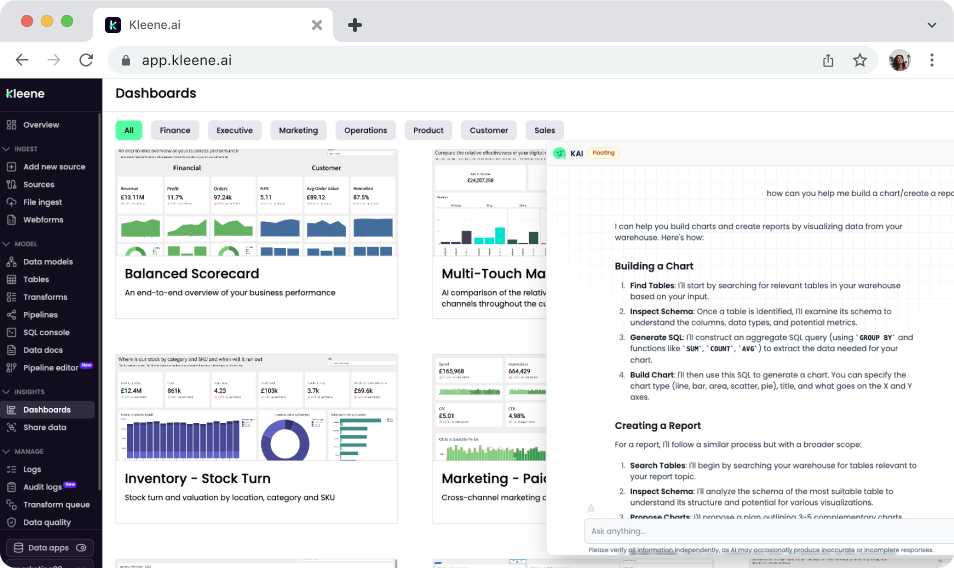Viewport: 954px width, 568px height.
Task: Select the Product filter tab
Action: pyautogui.click(x=428, y=130)
